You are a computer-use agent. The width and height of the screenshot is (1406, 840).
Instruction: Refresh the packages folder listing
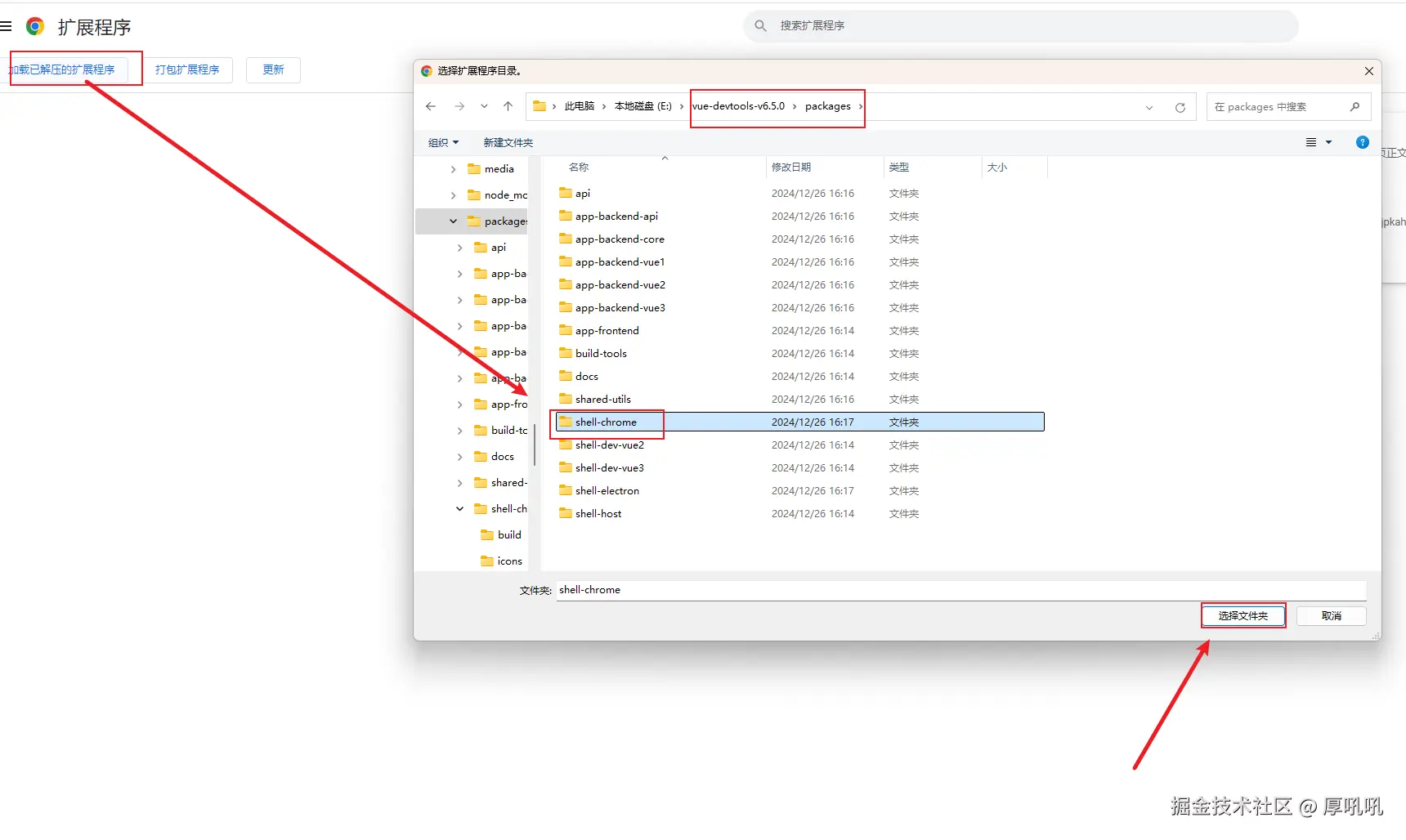point(1180,107)
